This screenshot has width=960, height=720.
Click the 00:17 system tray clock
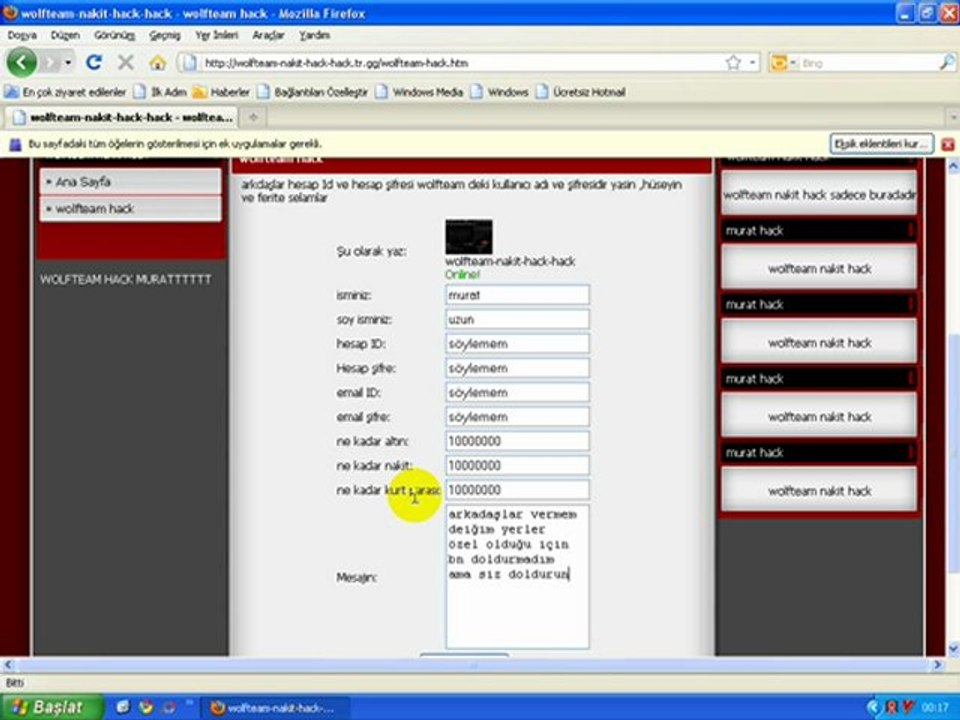(x=934, y=708)
